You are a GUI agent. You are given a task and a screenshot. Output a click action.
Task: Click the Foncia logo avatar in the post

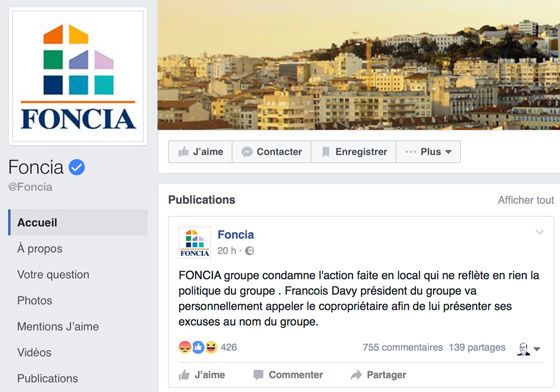[x=195, y=242]
